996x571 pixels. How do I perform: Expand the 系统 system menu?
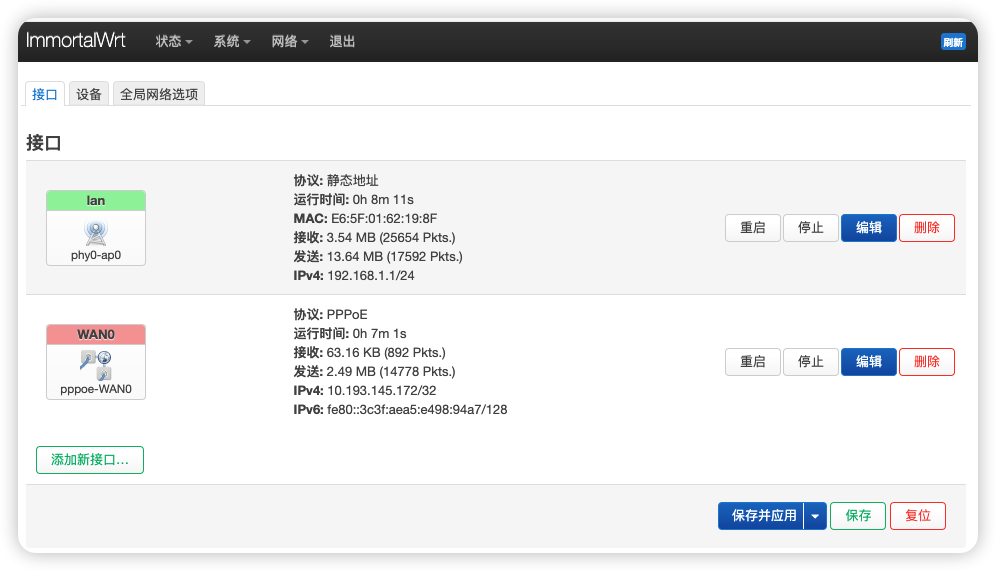[231, 42]
